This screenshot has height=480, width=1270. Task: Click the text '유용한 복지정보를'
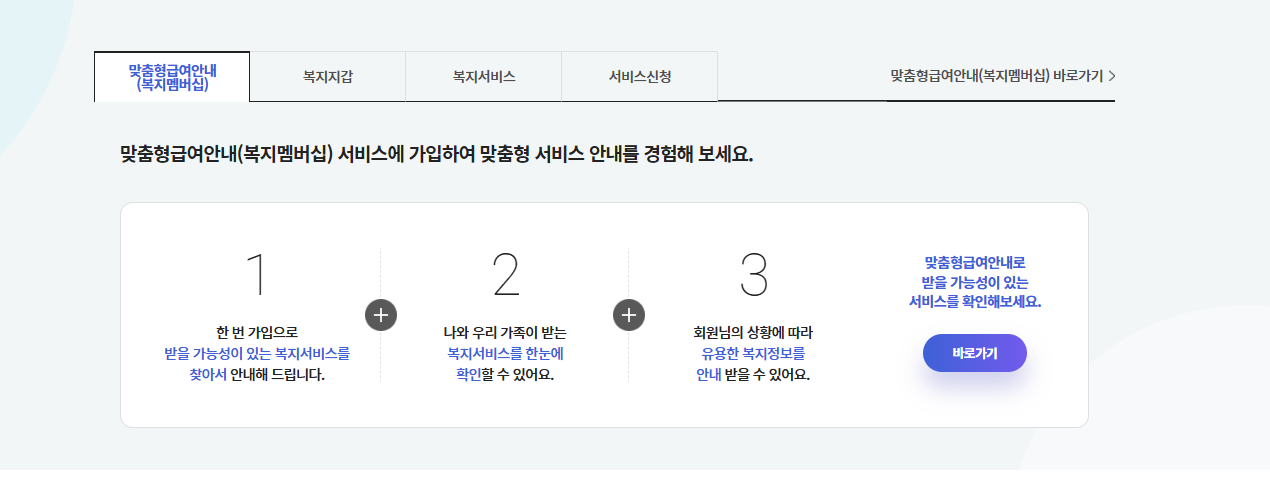click(x=754, y=354)
